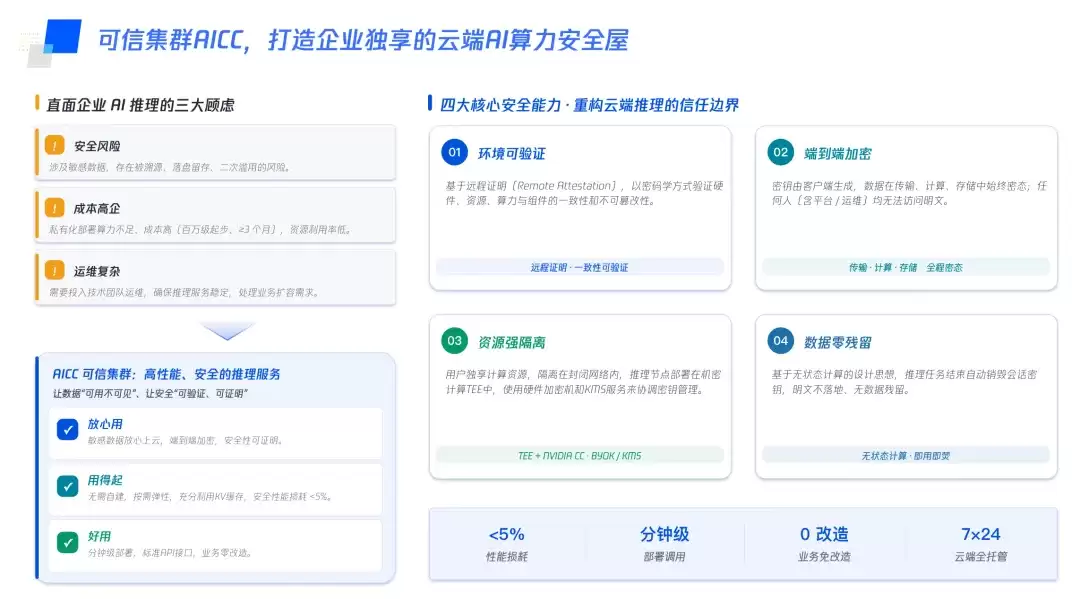Click the 01 number badge for 环境可验证
The image size is (1080, 599).
tap(455, 152)
